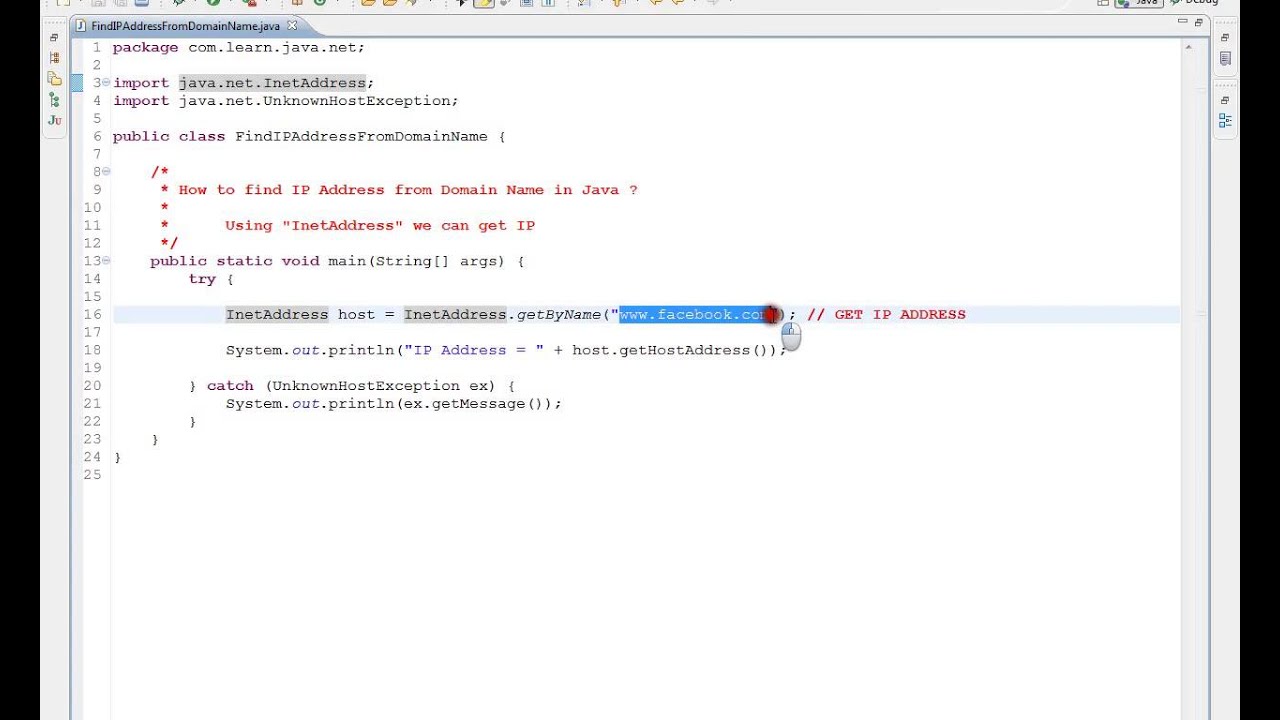1280x720 pixels.
Task: Click 'UnknownHostException ex' in catch clause
Action: click(x=379, y=386)
